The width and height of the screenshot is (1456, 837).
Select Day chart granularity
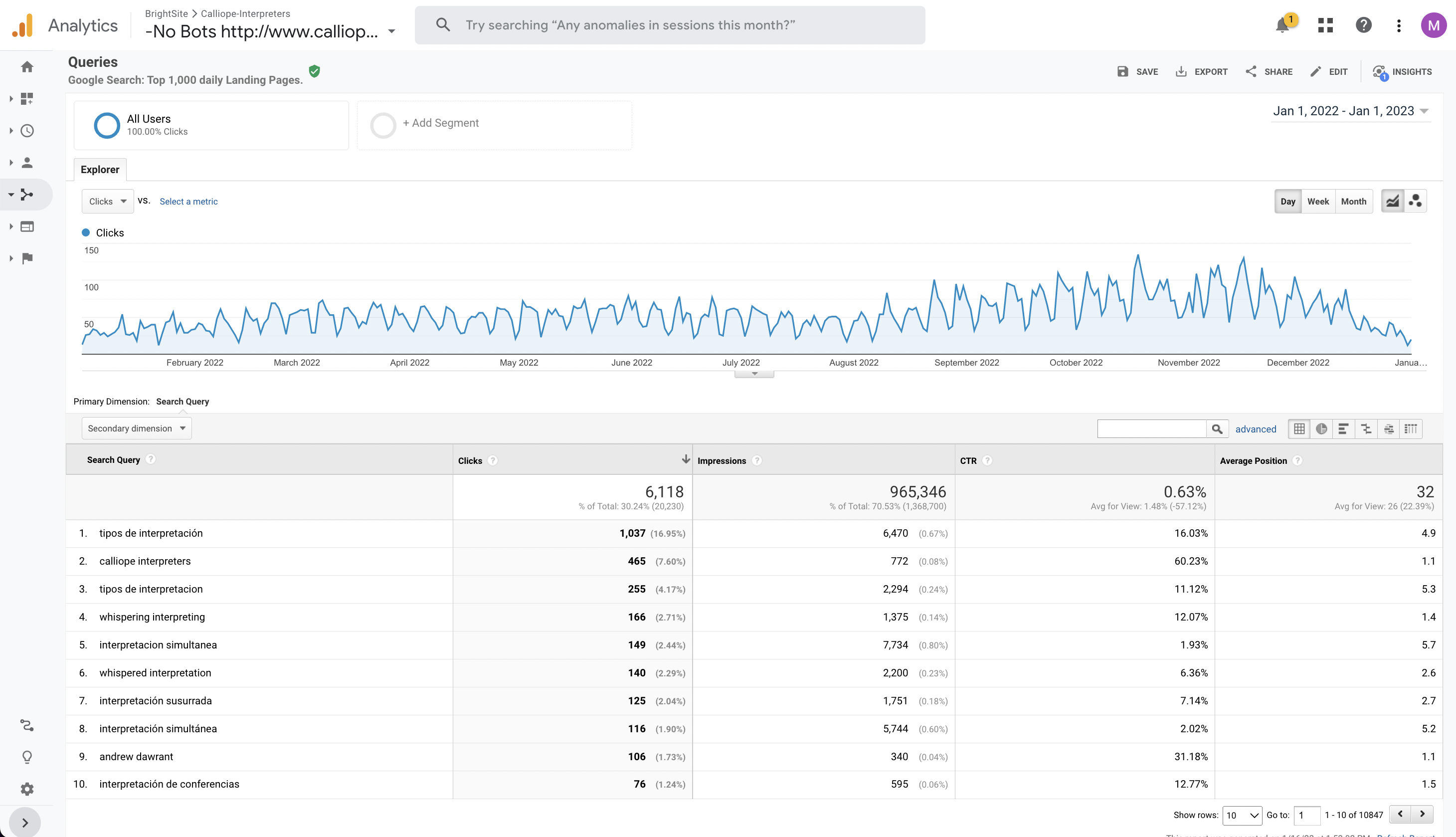point(1287,202)
